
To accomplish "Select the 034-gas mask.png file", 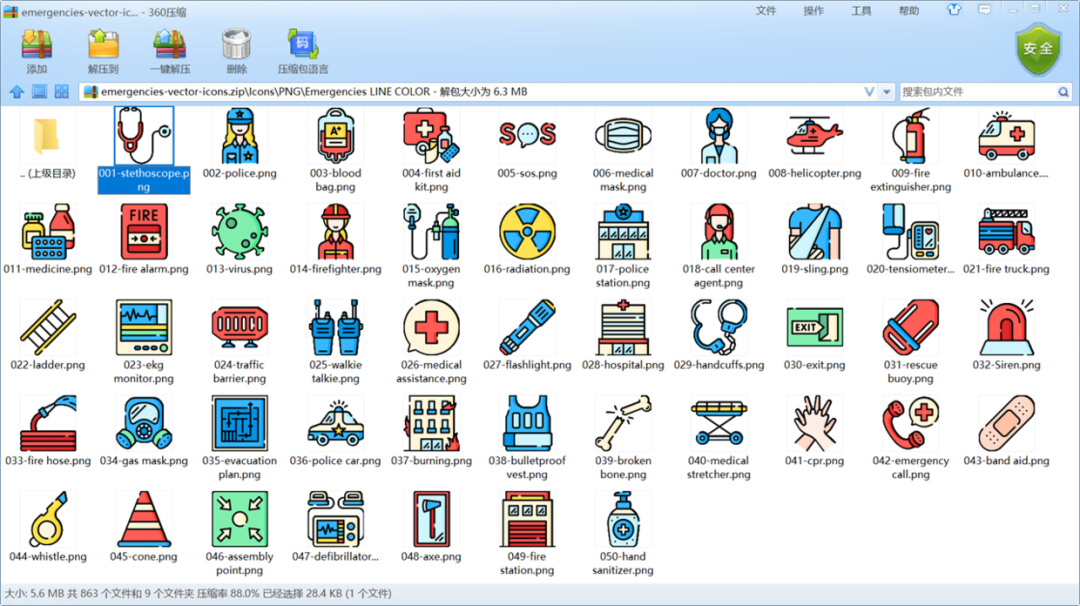I will (144, 431).
